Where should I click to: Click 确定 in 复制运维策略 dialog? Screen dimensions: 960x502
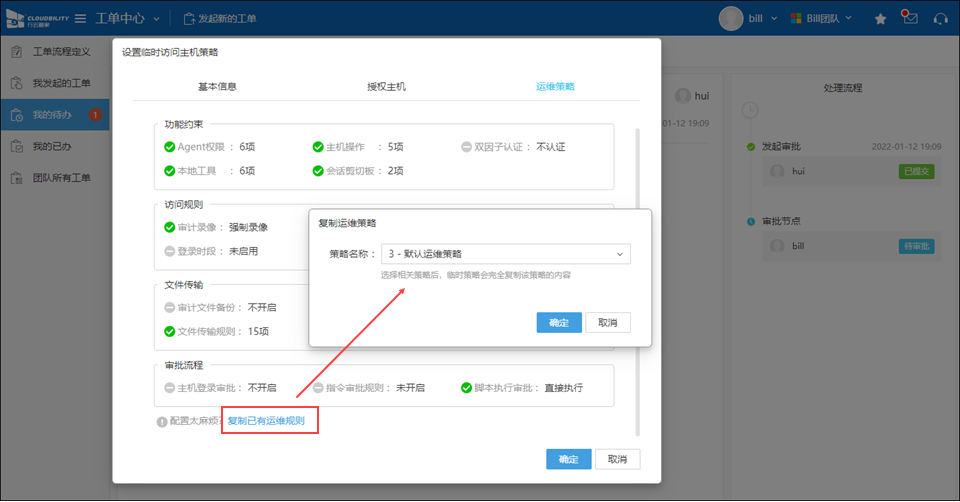(x=559, y=323)
